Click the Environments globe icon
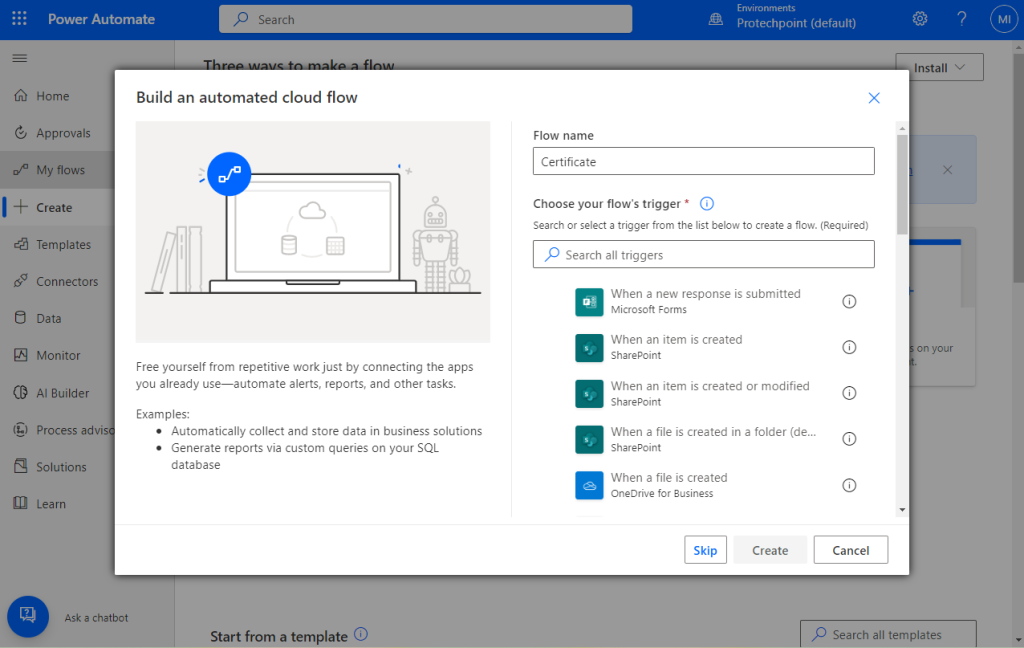Screen dimensions: 1024x648 [x=716, y=20]
